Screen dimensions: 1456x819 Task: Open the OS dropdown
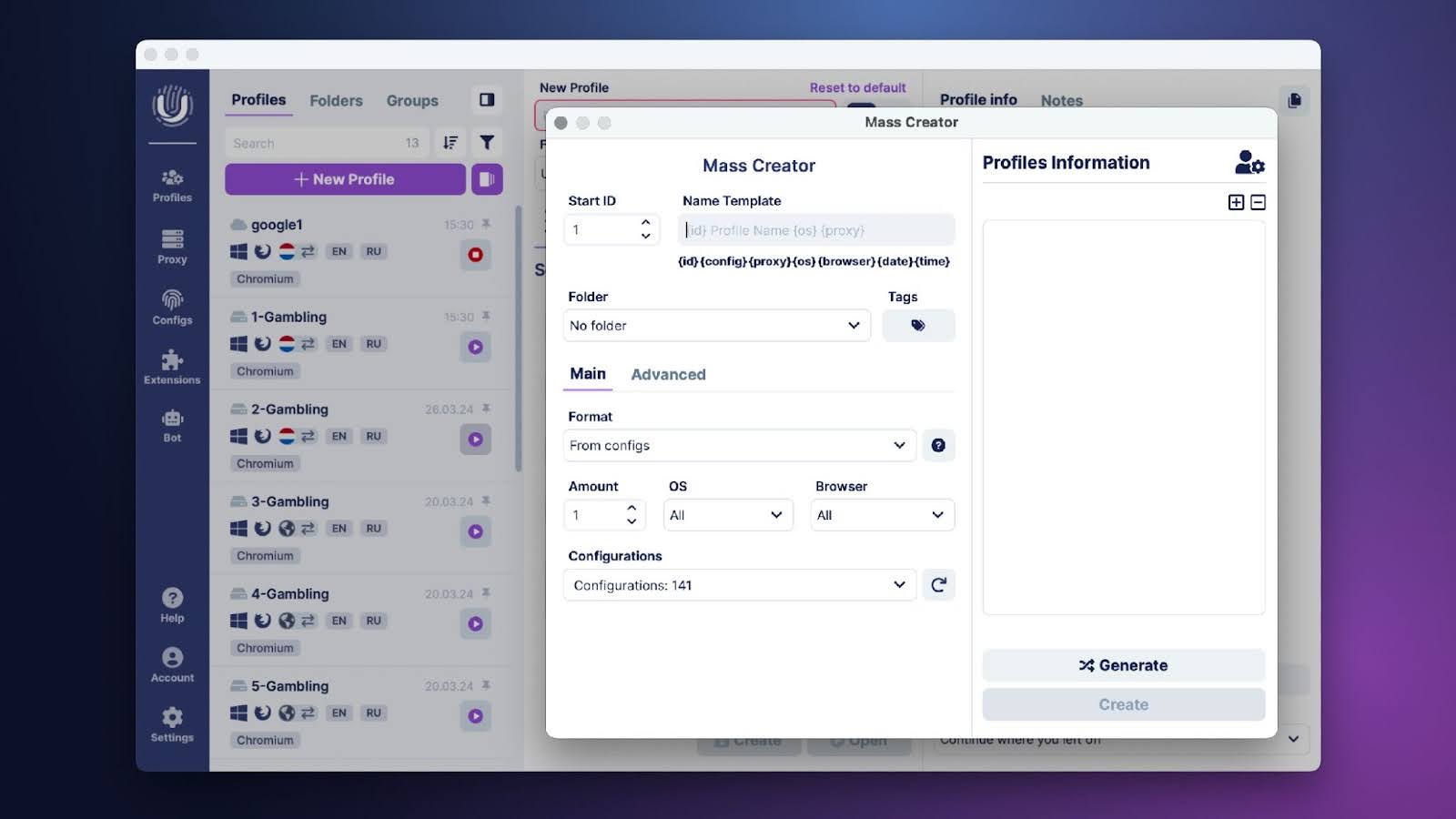tap(727, 515)
